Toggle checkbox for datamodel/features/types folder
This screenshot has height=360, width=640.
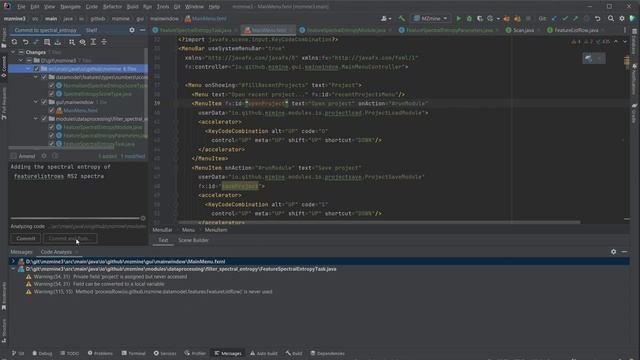pos(44,77)
